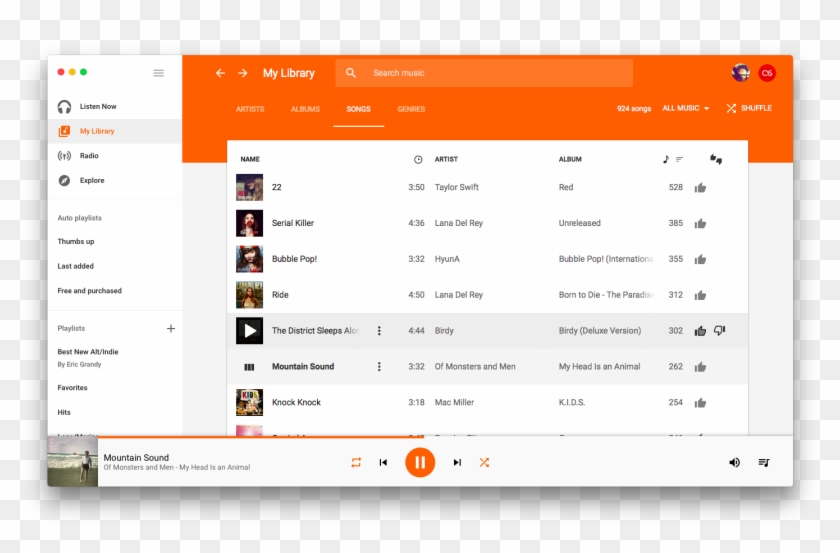Toggle shuffle in the player bar

point(484,462)
